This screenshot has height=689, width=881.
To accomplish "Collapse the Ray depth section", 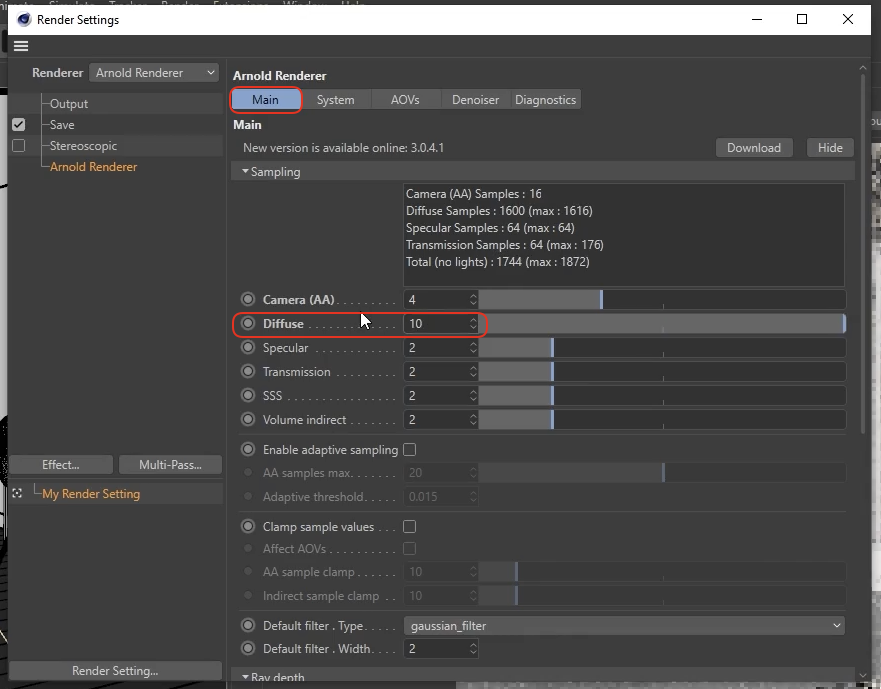I will tap(246, 677).
